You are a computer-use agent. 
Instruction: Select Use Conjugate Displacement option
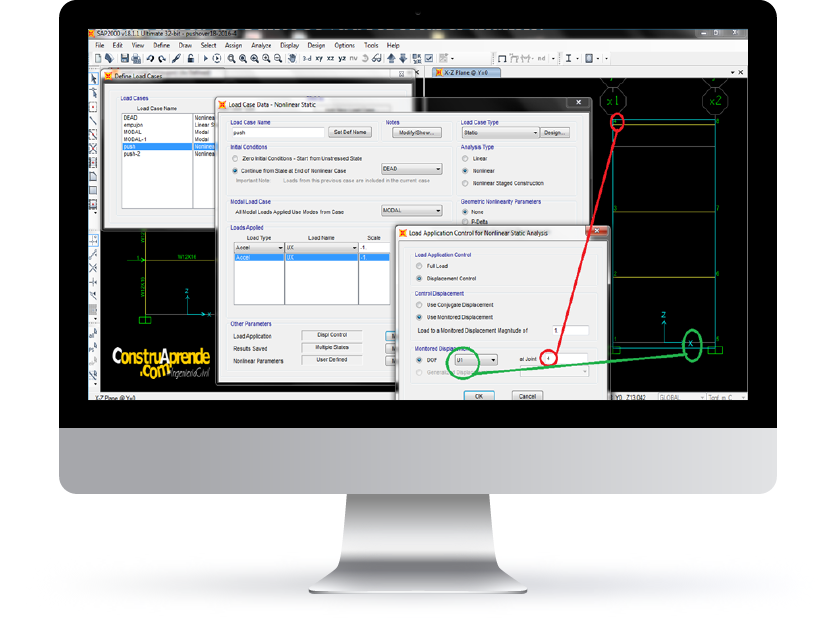click(419, 305)
